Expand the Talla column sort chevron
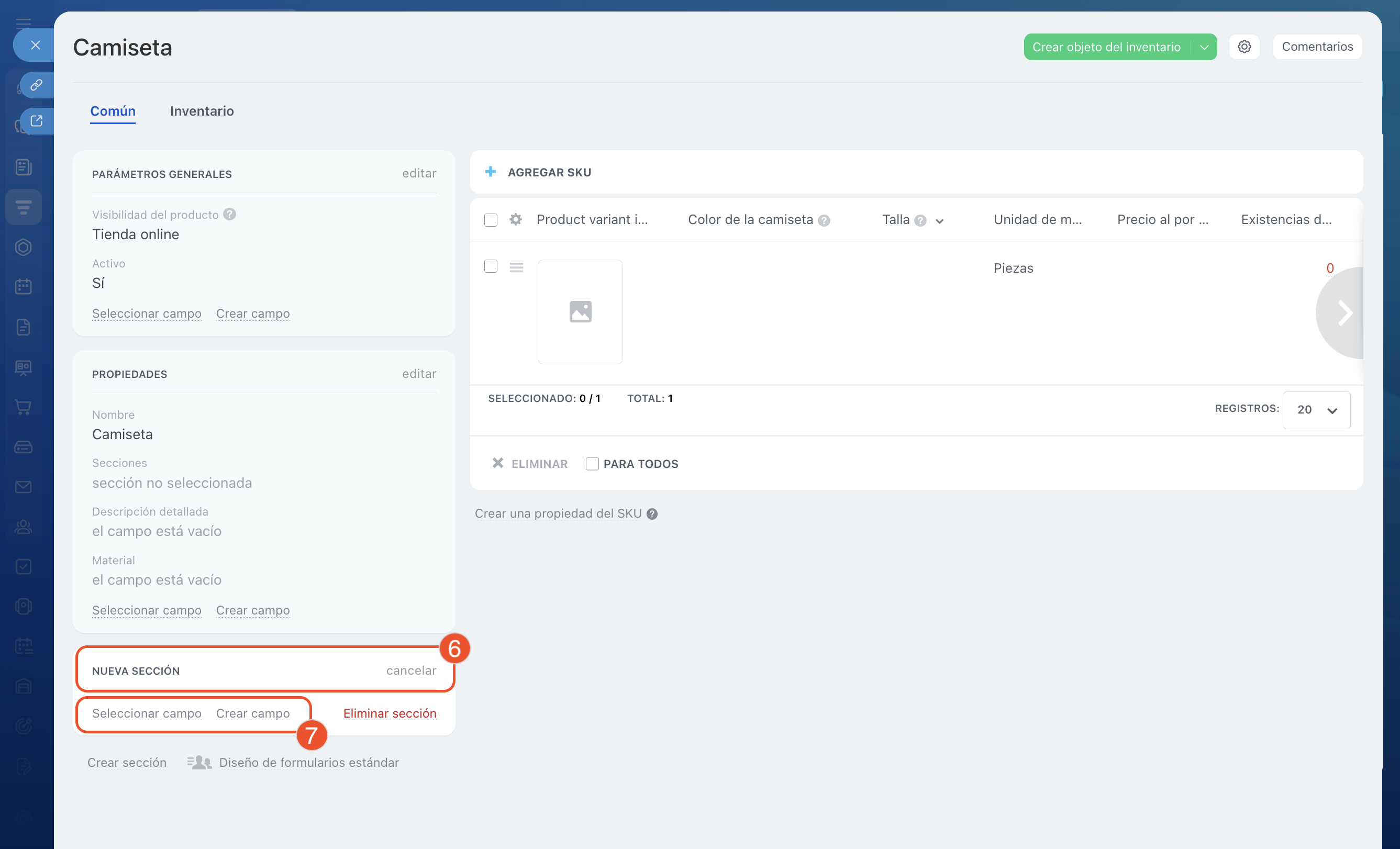 coord(939,221)
